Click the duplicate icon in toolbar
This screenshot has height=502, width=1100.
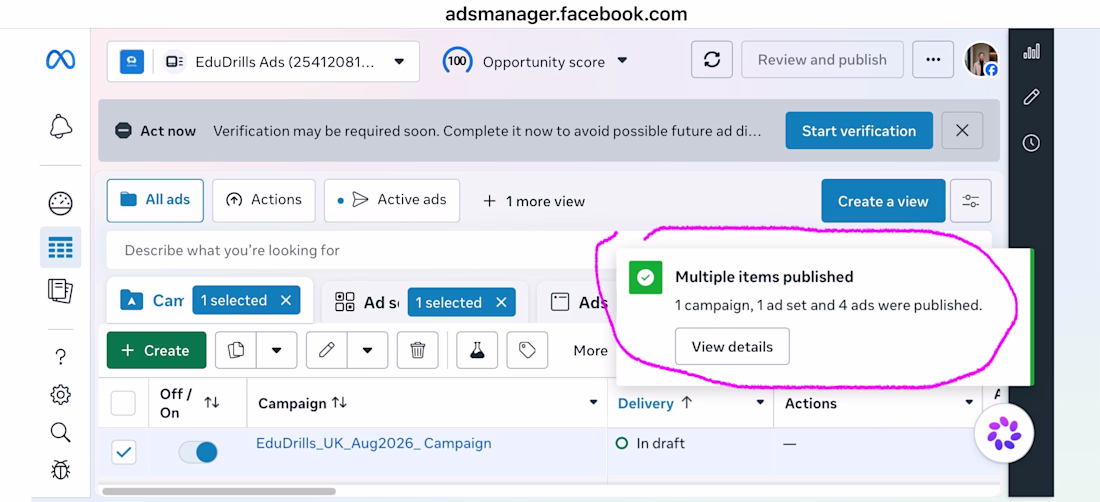point(236,350)
